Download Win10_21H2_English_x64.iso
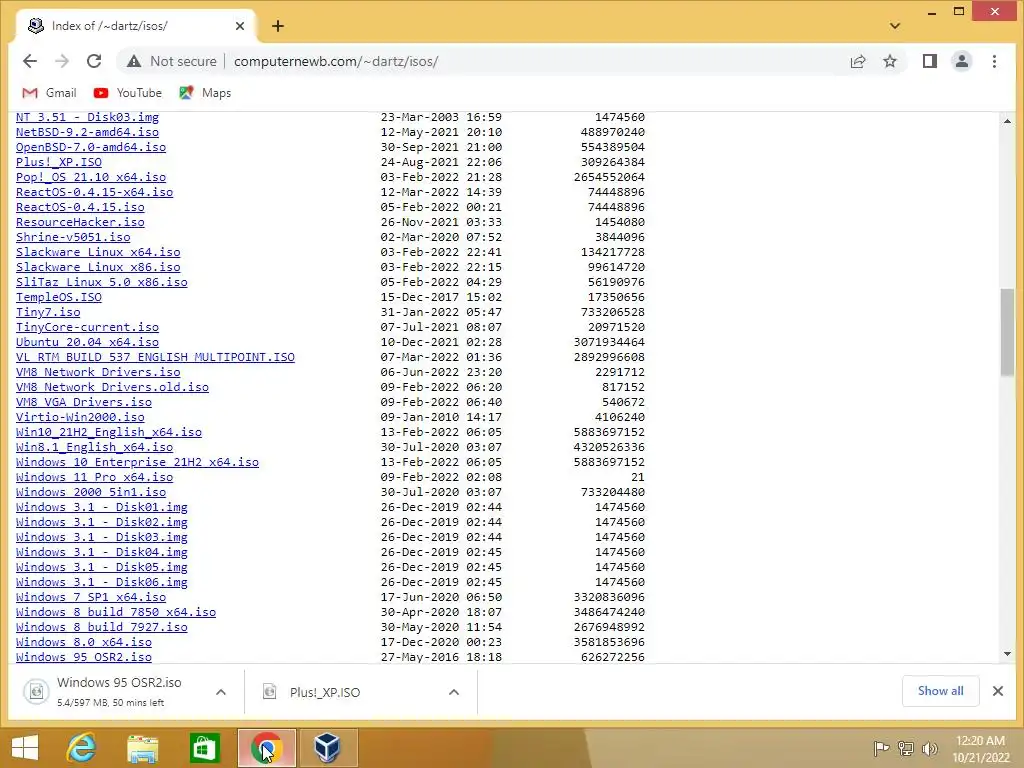Viewport: 1024px width, 768px height. click(x=109, y=432)
